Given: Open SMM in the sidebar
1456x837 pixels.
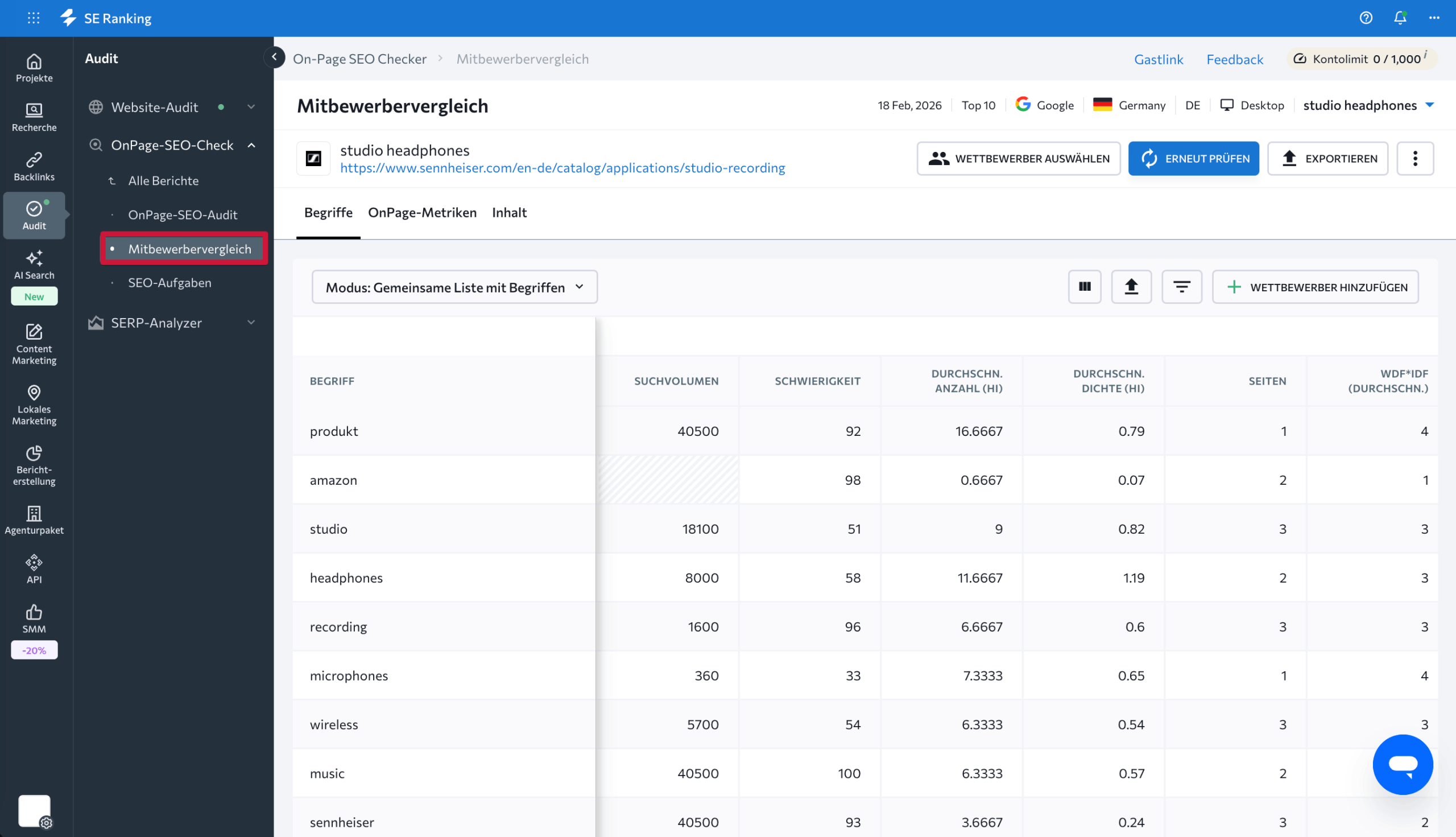Looking at the screenshot, I should point(34,619).
